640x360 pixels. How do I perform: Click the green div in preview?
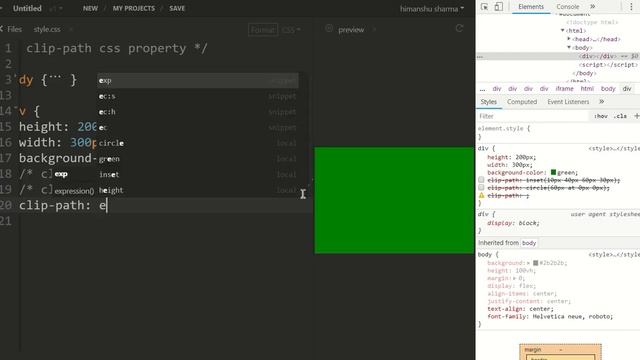394,200
